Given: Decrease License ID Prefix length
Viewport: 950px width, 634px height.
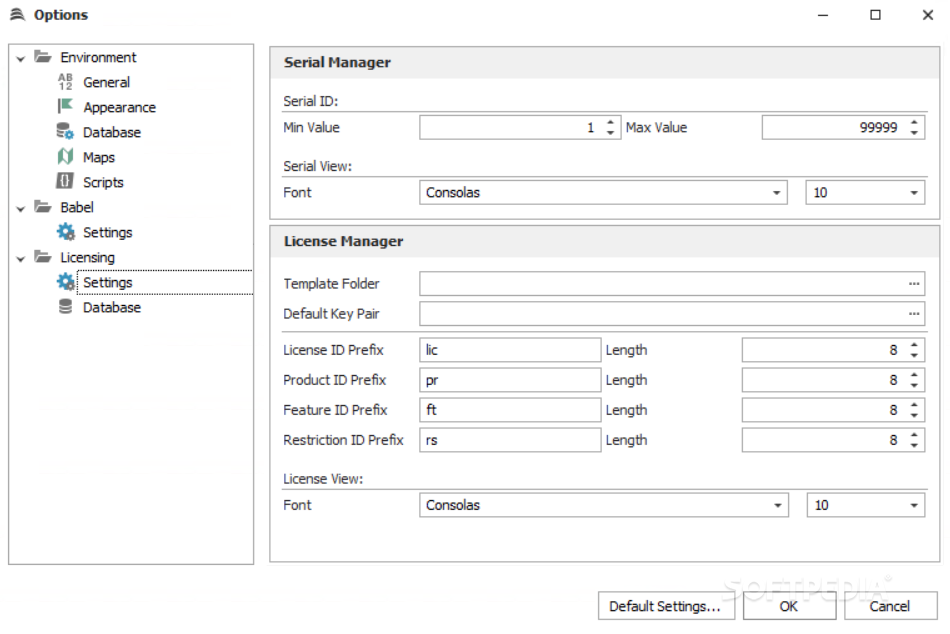Looking at the screenshot, I should [x=914, y=355].
